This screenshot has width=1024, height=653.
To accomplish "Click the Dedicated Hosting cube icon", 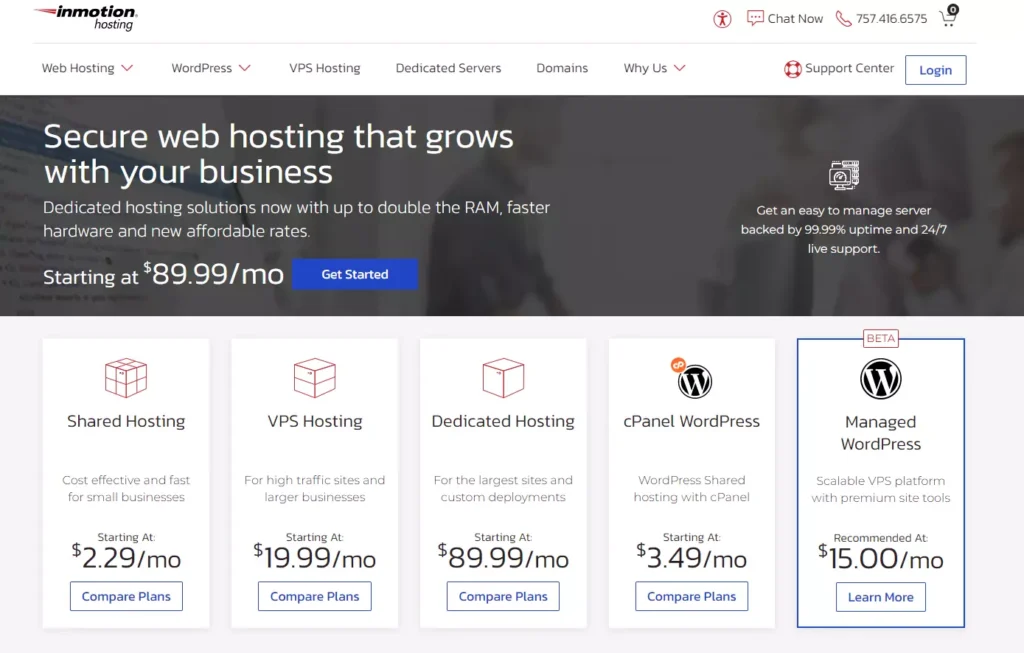I will click(x=503, y=377).
